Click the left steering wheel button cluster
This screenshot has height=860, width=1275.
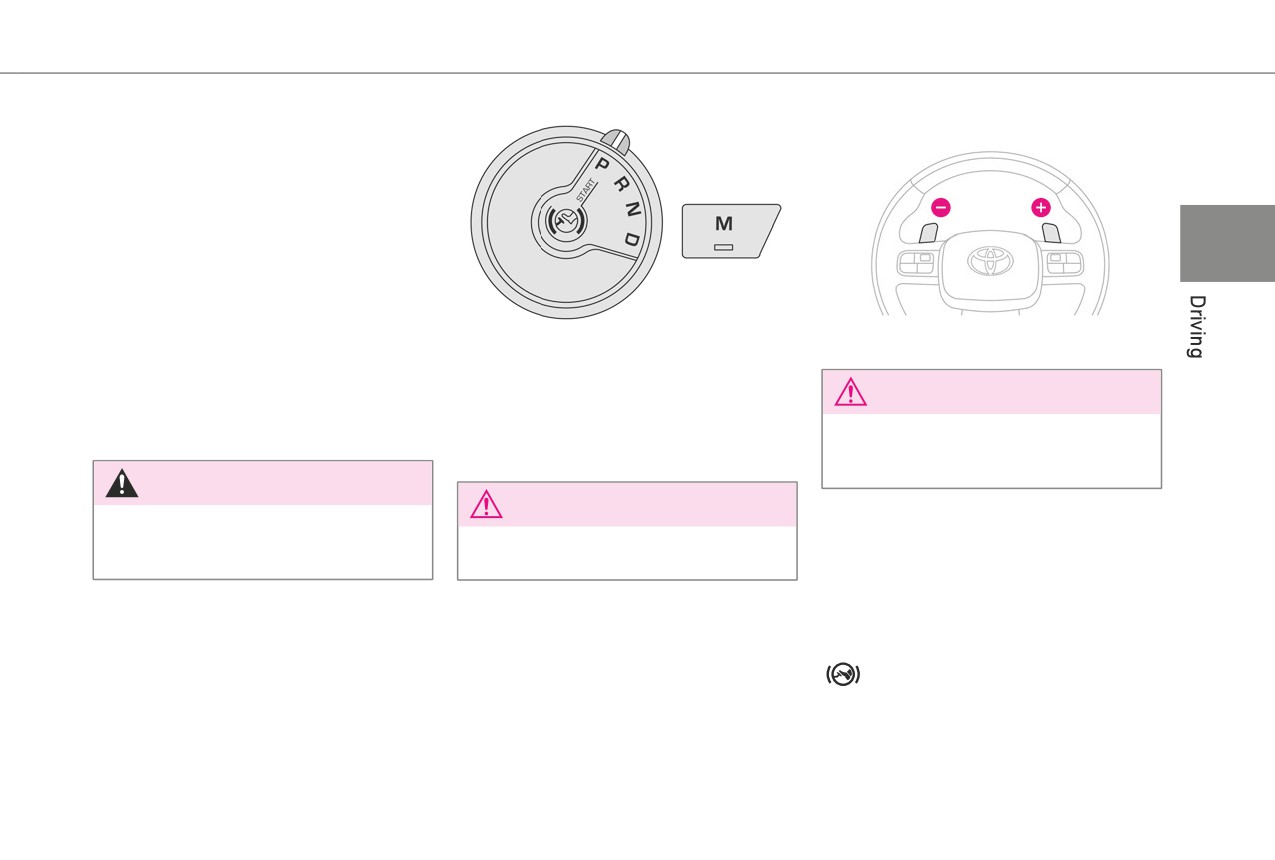916,264
